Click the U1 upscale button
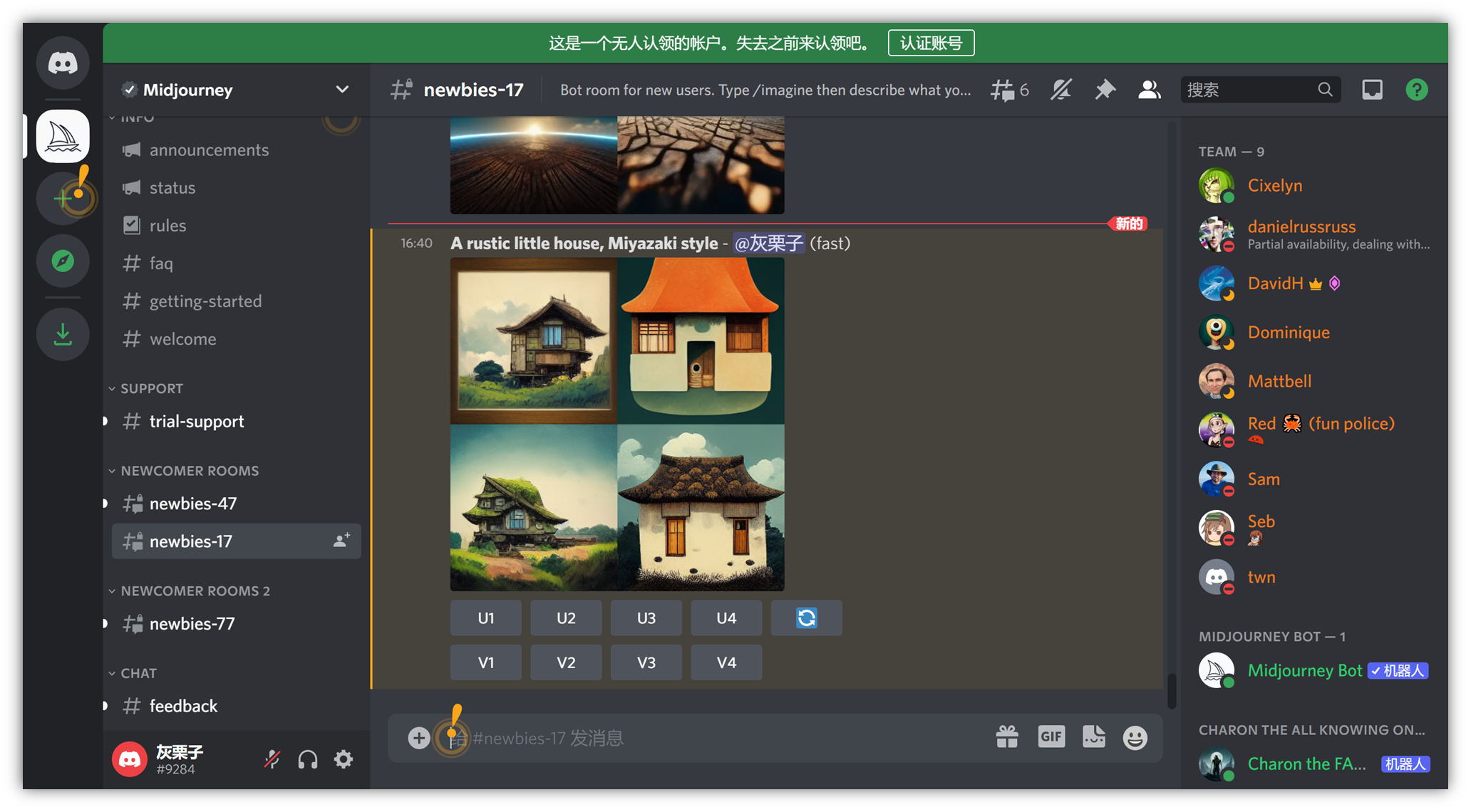This screenshot has height=812, width=1471. click(485, 618)
